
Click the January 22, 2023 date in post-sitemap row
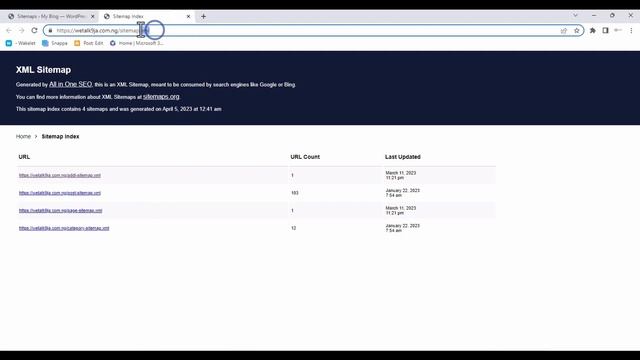[x=402, y=193]
